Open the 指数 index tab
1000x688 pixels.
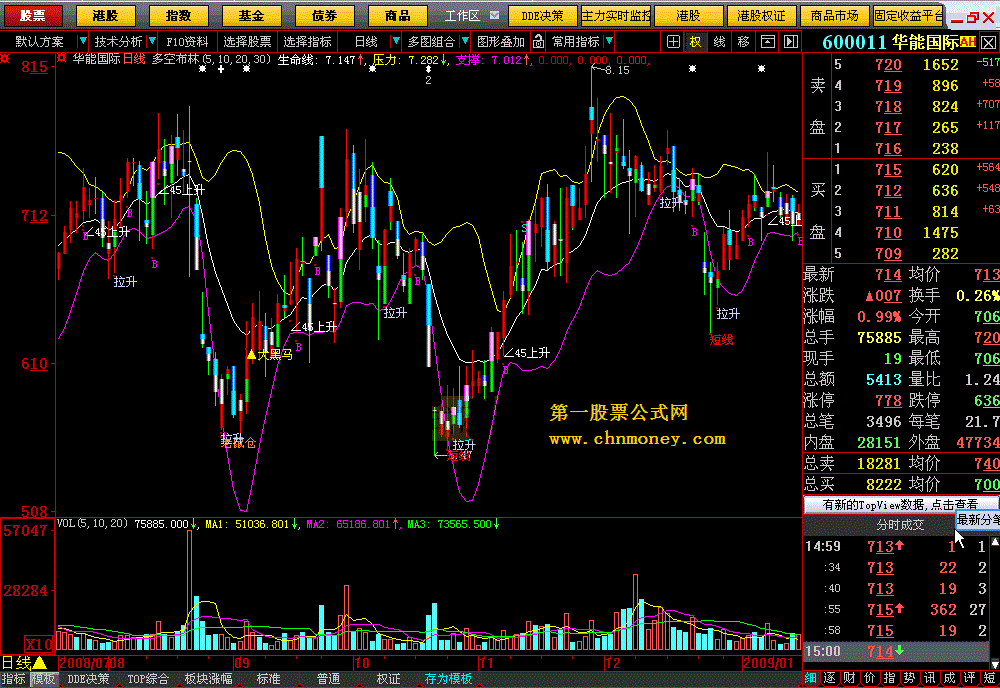click(179, 15)
